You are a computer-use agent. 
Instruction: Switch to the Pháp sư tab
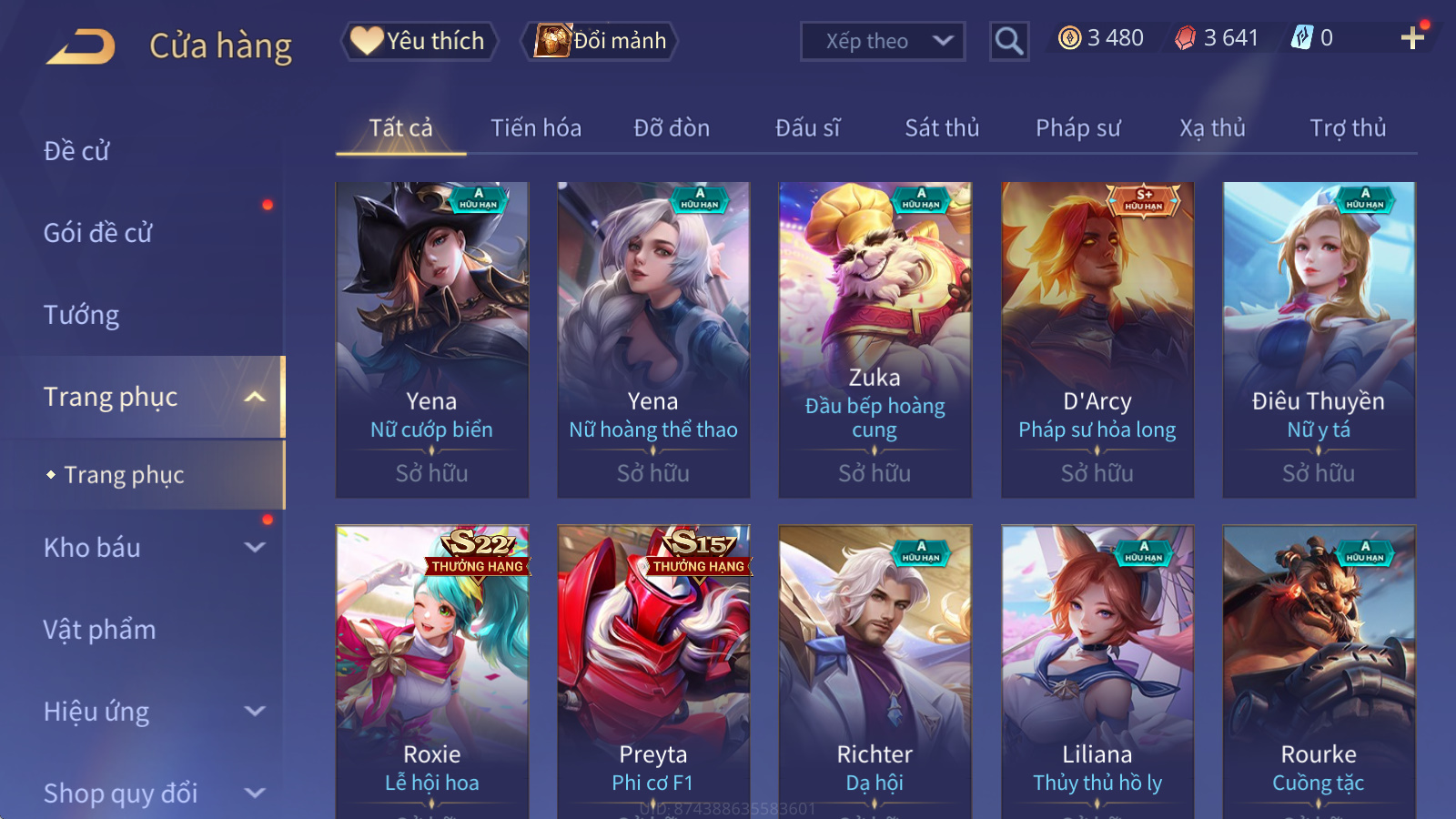[x=1077, y=128]
